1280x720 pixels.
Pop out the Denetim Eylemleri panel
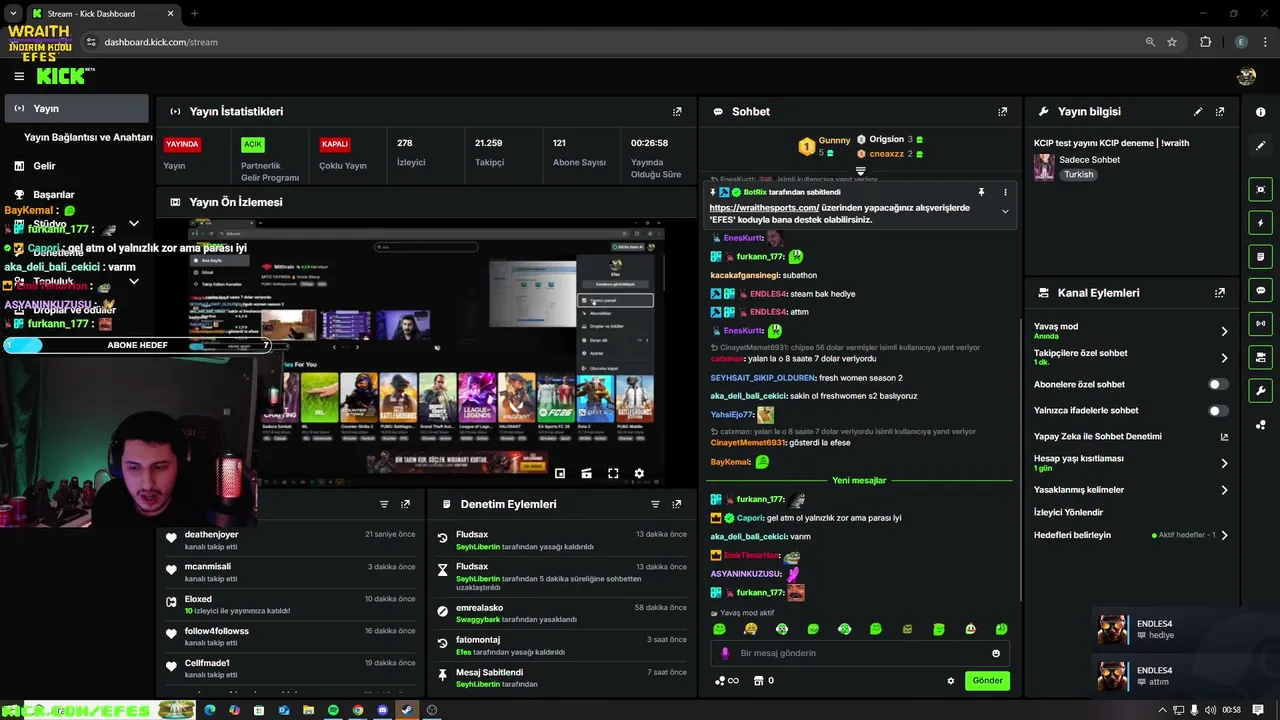pos(677,504)
